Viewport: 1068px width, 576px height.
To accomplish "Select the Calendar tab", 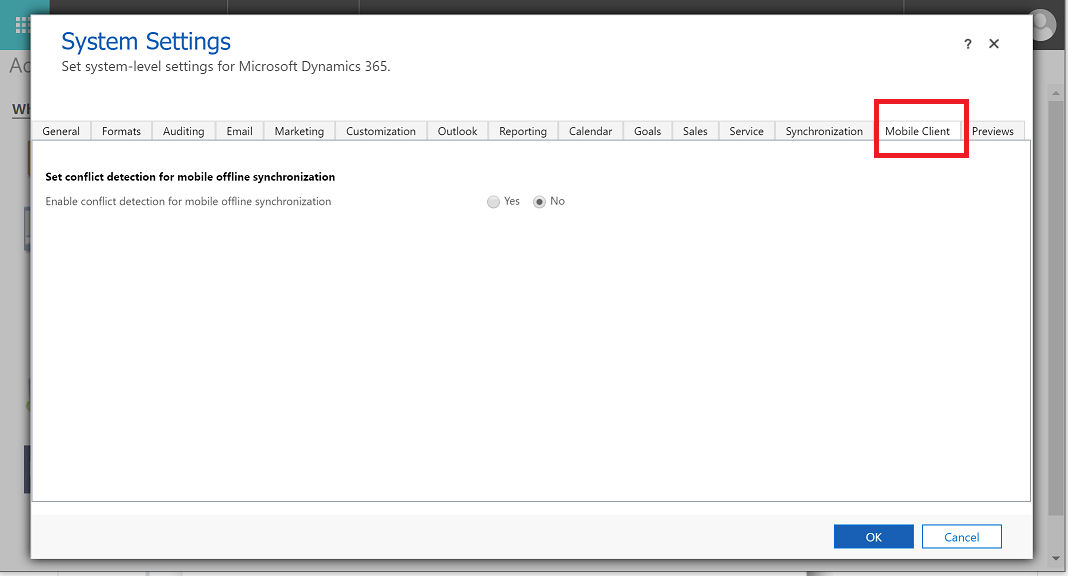I will tap(590, 131).
